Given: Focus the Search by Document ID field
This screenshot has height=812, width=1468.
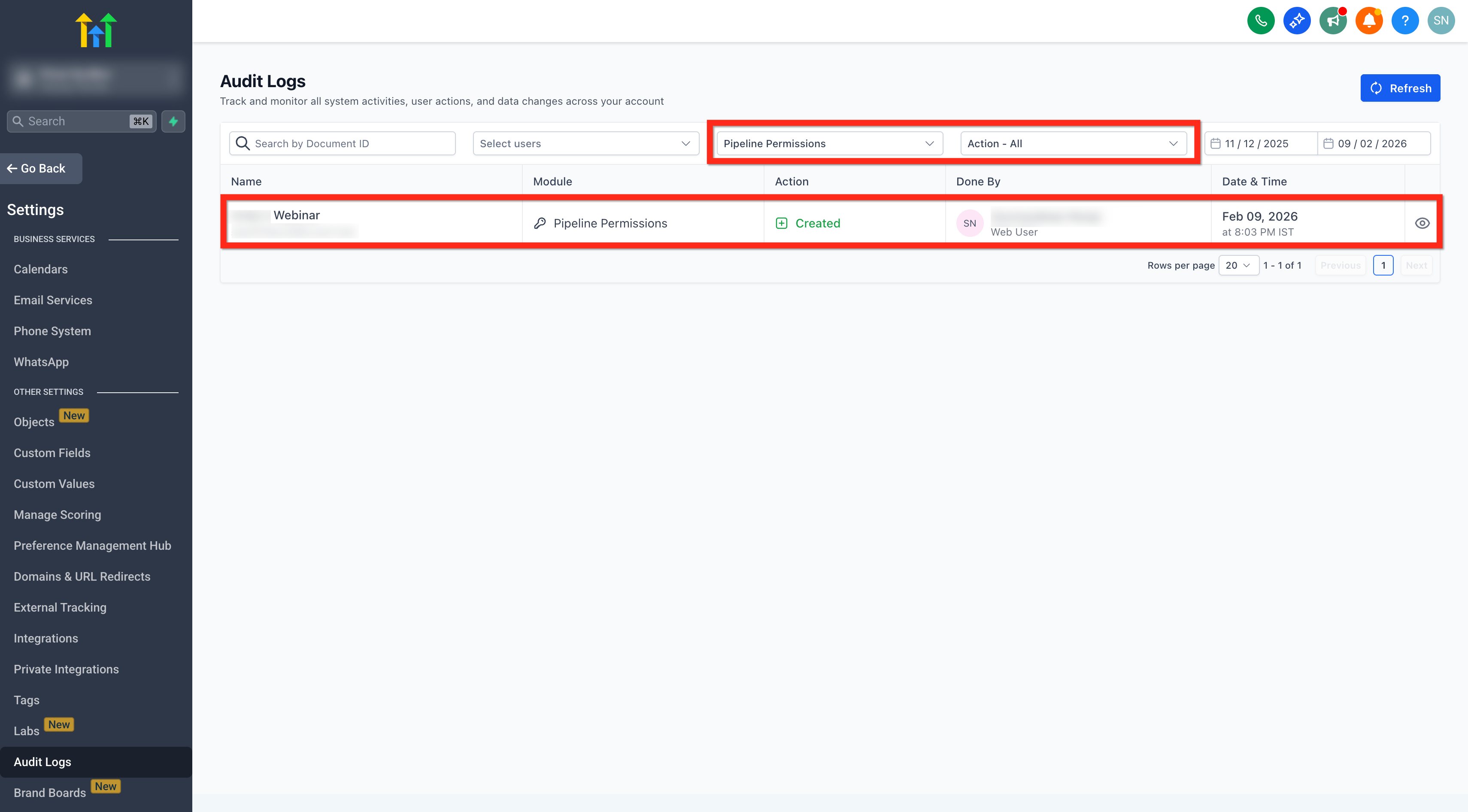Looking at the screenshot, I should pos(342,144).
